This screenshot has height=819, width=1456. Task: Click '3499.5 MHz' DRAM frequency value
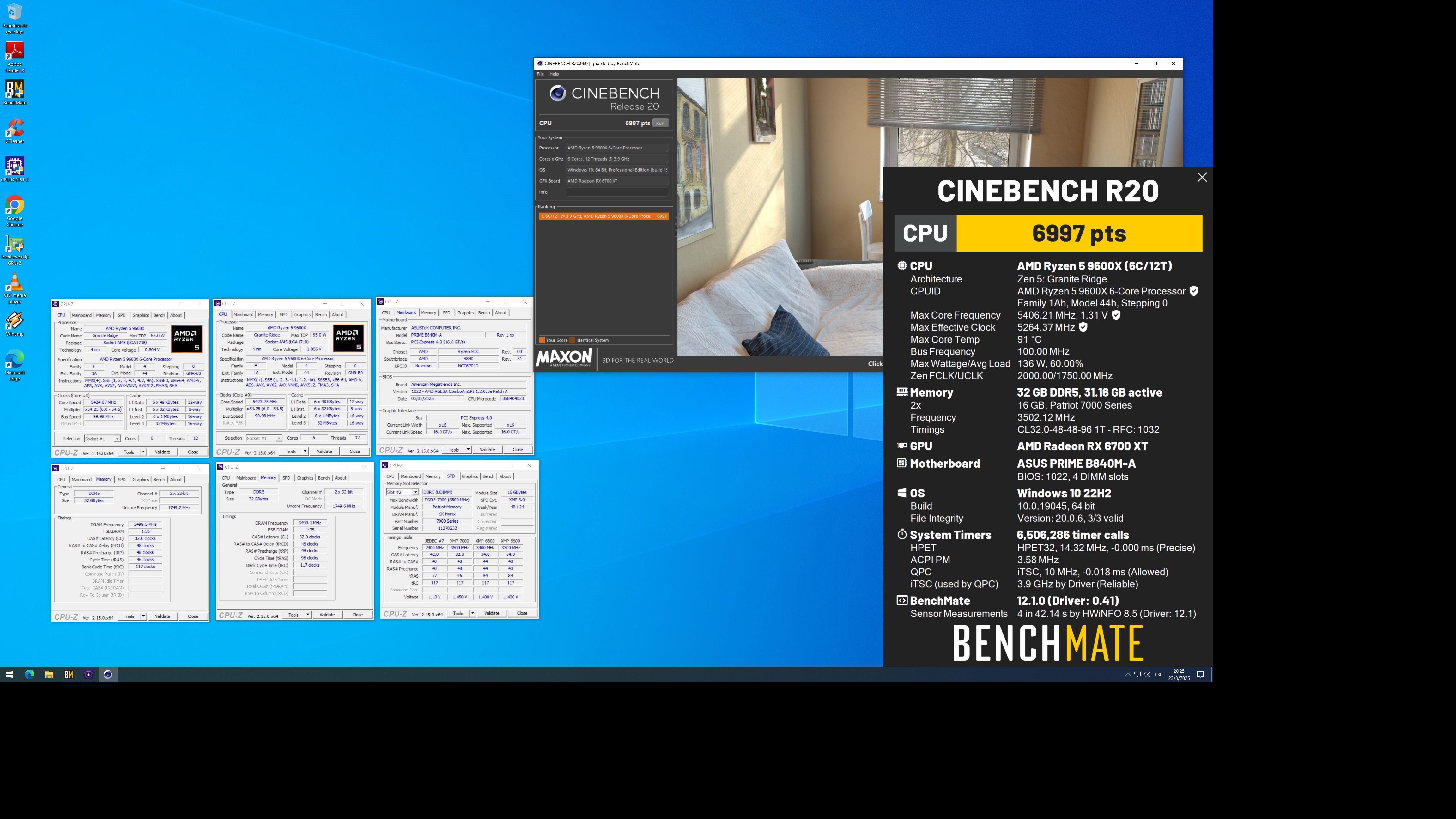point(145,525)
